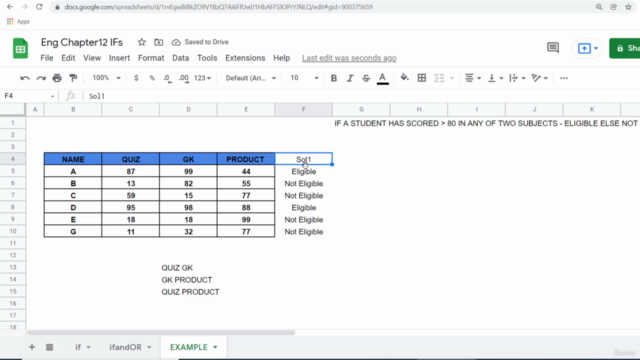640x360 pixels.
Task: Open vertical align dropdown
Action: point(496,78)
